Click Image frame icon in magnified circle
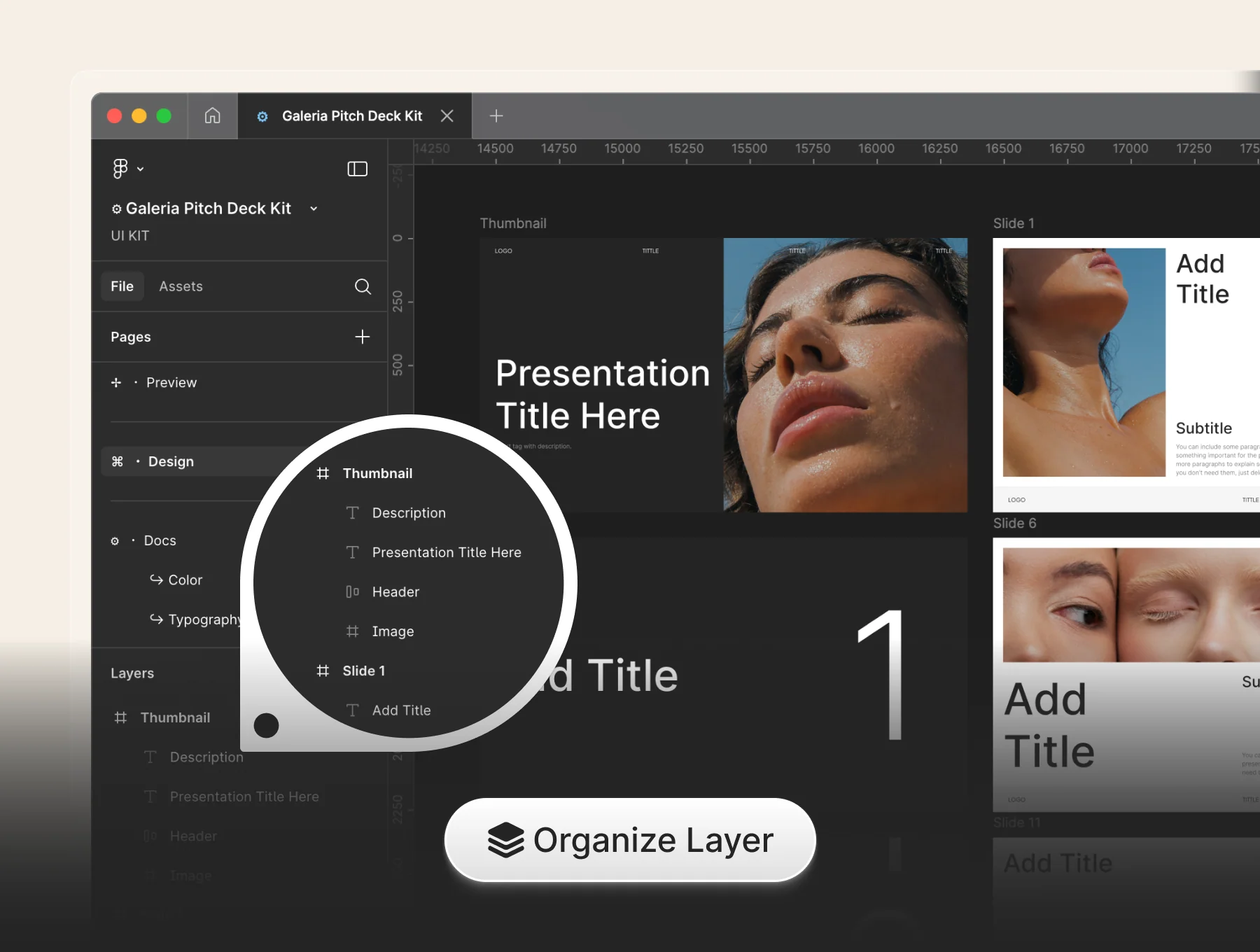Screen dimensions: 1260x952 [353, 631]
